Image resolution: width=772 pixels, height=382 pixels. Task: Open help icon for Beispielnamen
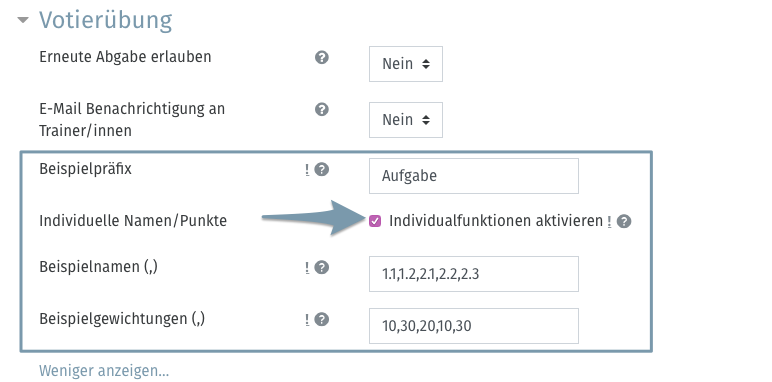pos(322,268)
